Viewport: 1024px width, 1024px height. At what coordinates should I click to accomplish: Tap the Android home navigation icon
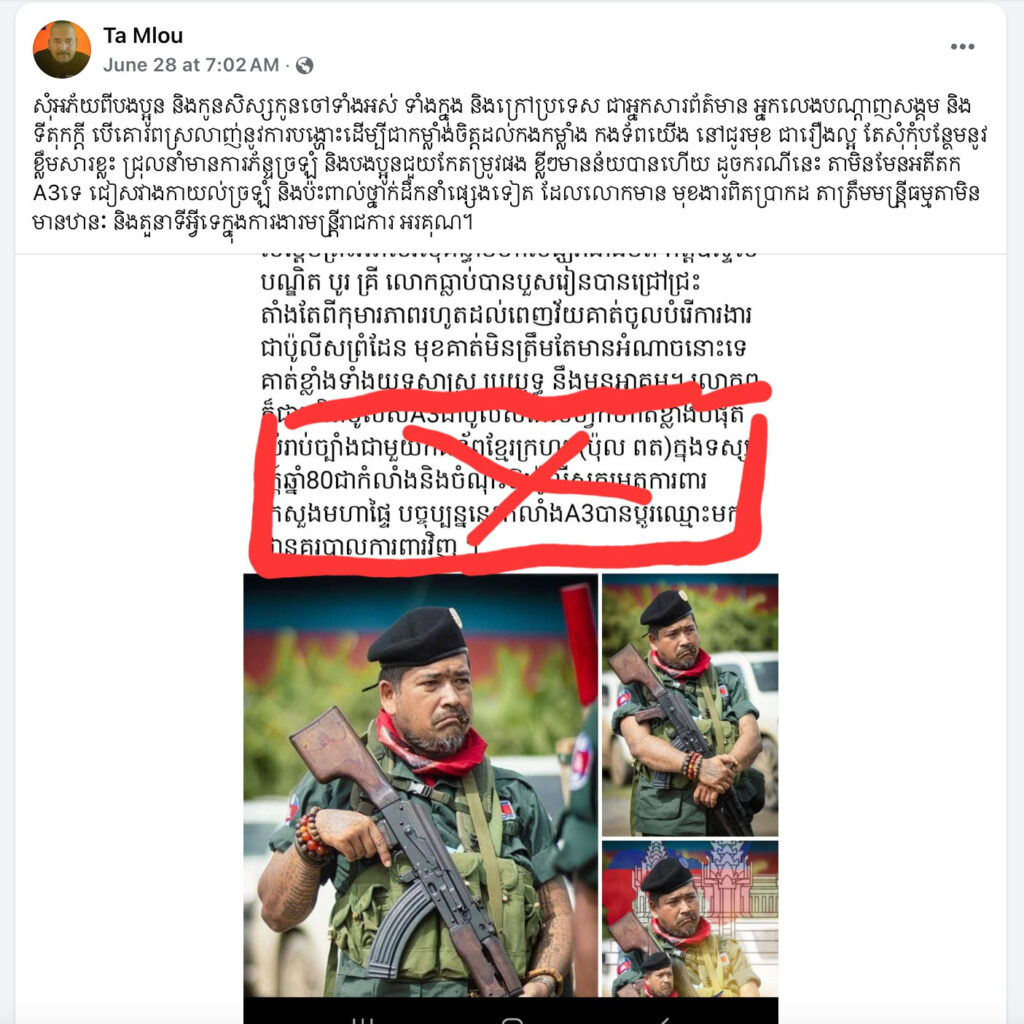coord(513,1019)
